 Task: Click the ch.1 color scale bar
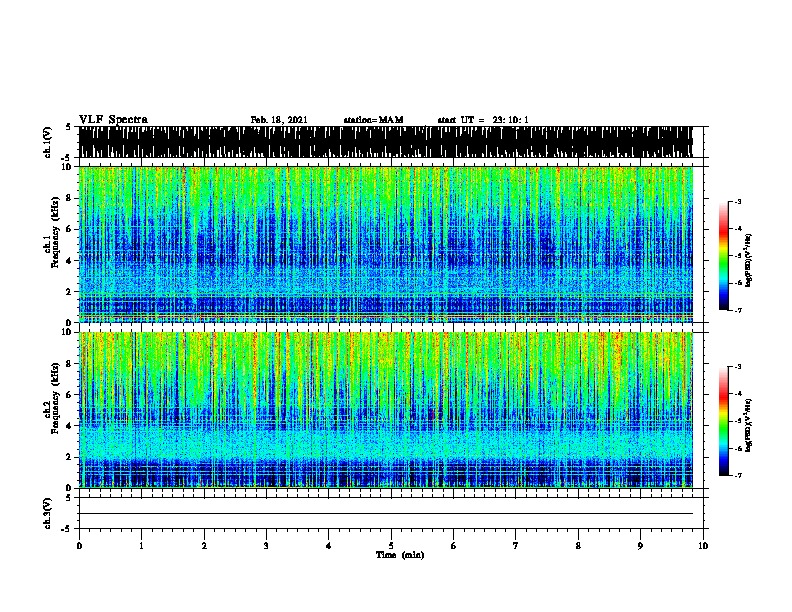723,256
